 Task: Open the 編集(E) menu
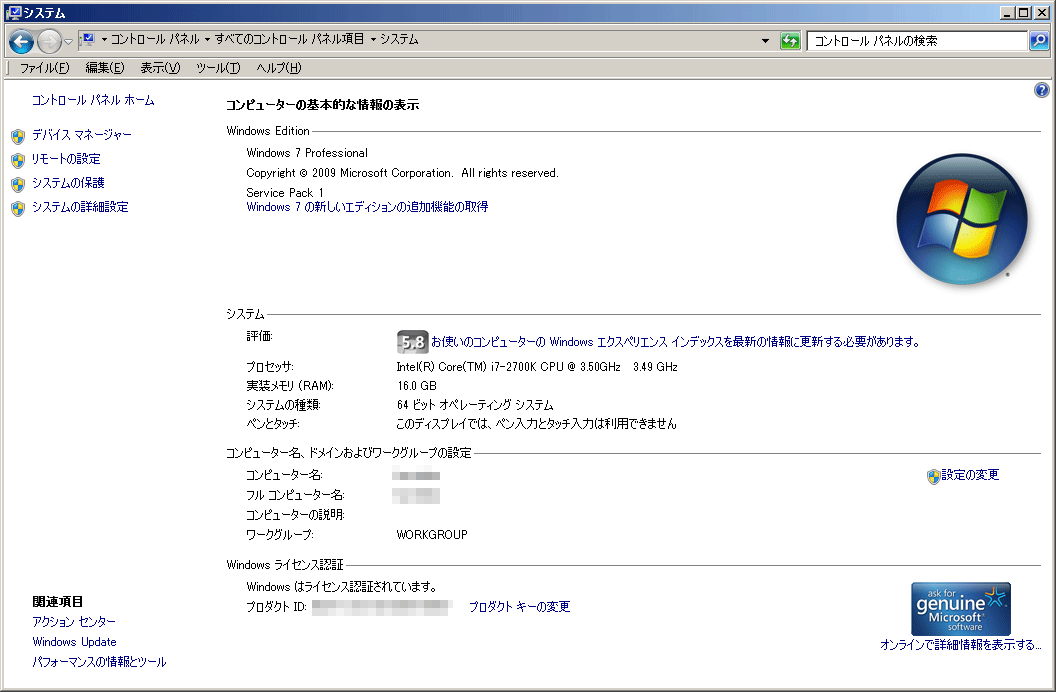(x=105, y=68)
